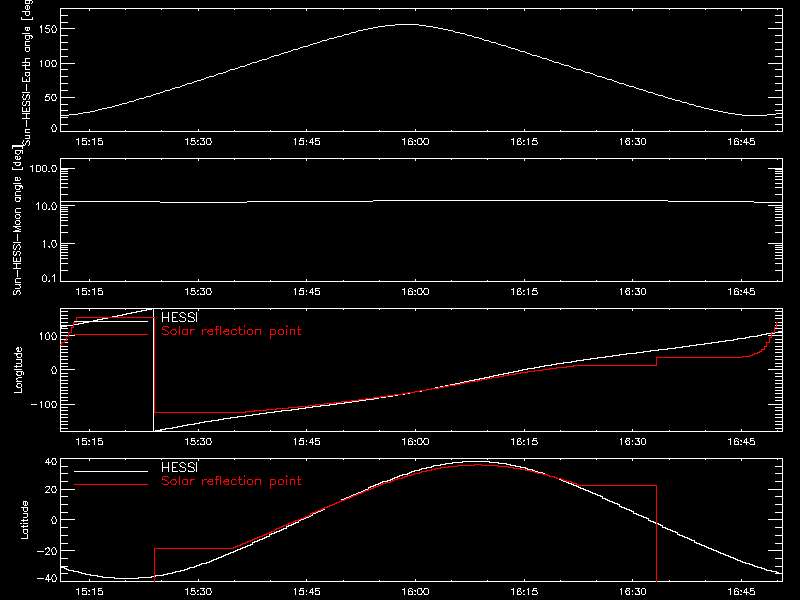The height and width of the screenshot is (600, 800).
Task: Select 15:45 time label under Longitude plot
Action: point(307,442)
